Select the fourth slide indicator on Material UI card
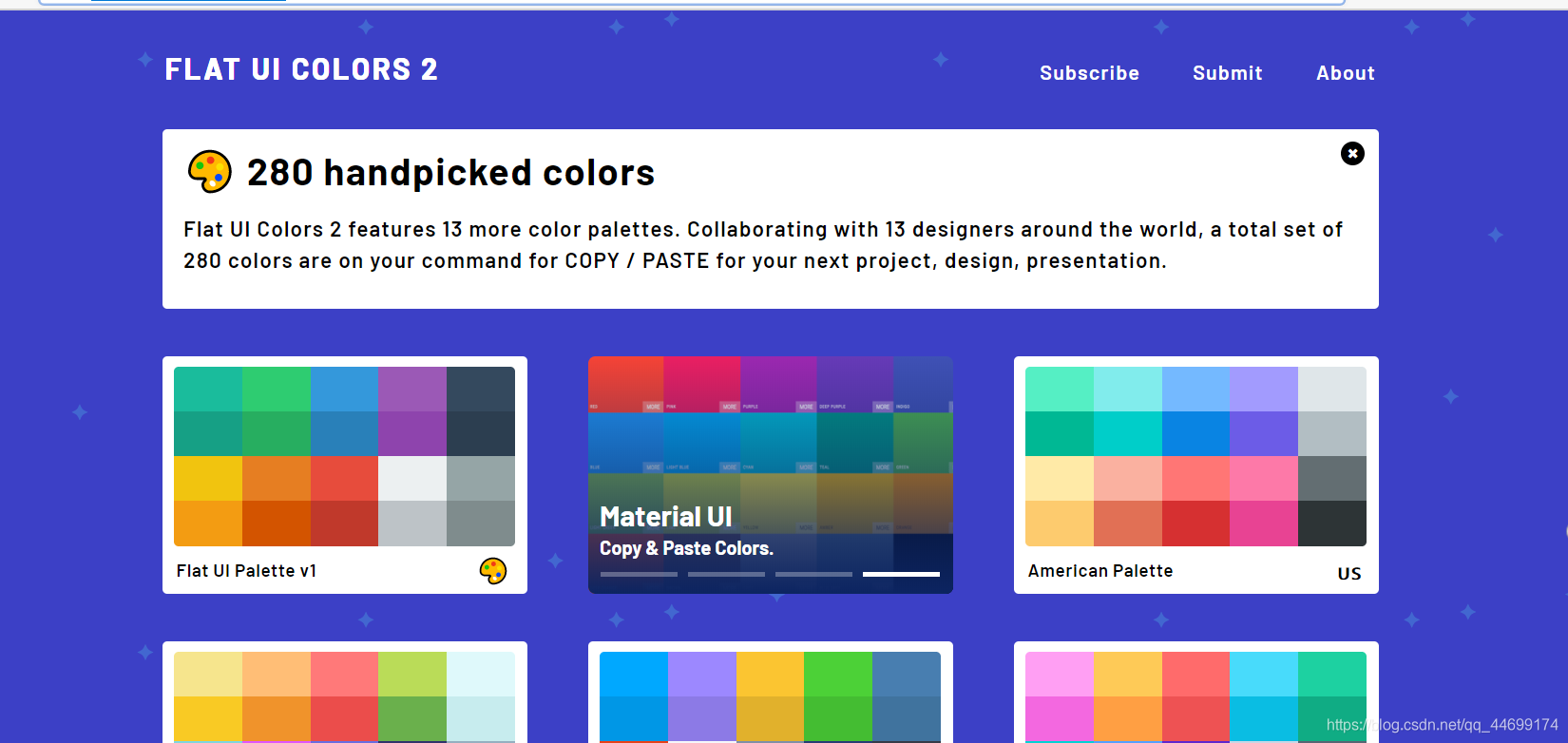The image size is (1568, 743). click(901, 574)
